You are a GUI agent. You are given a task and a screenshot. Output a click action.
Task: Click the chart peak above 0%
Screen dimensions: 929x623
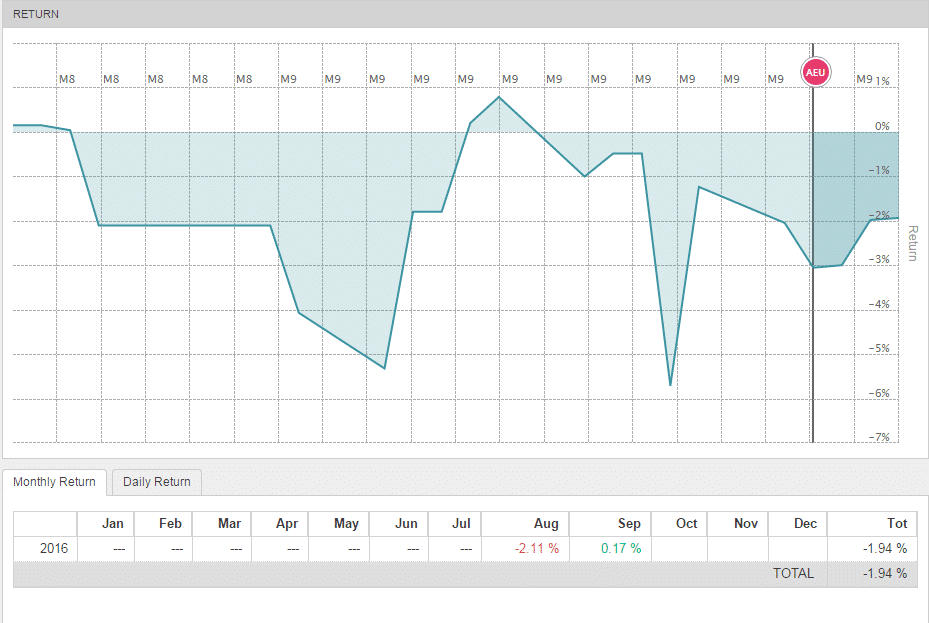click(x=499, y=97)
